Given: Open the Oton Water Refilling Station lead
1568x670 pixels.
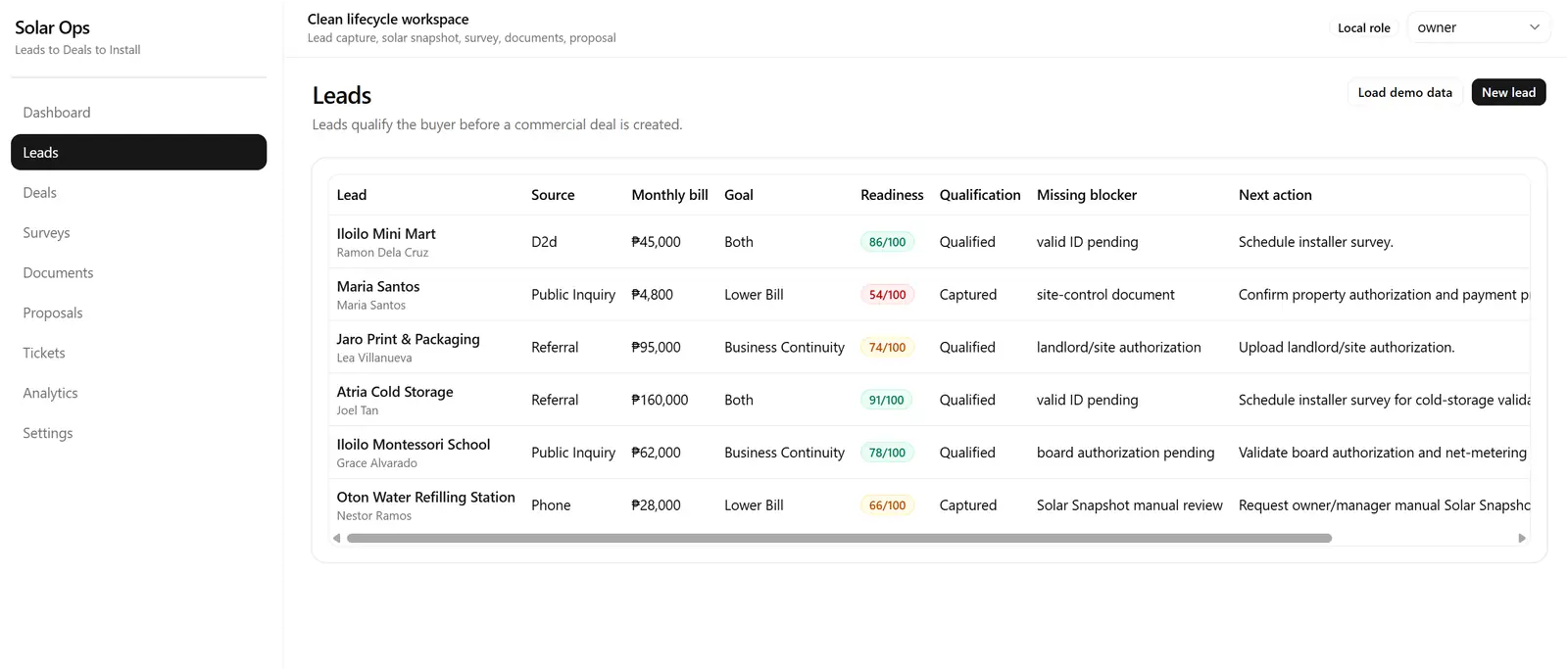Looking at the screenshot, I should click(x=426, y=498).
